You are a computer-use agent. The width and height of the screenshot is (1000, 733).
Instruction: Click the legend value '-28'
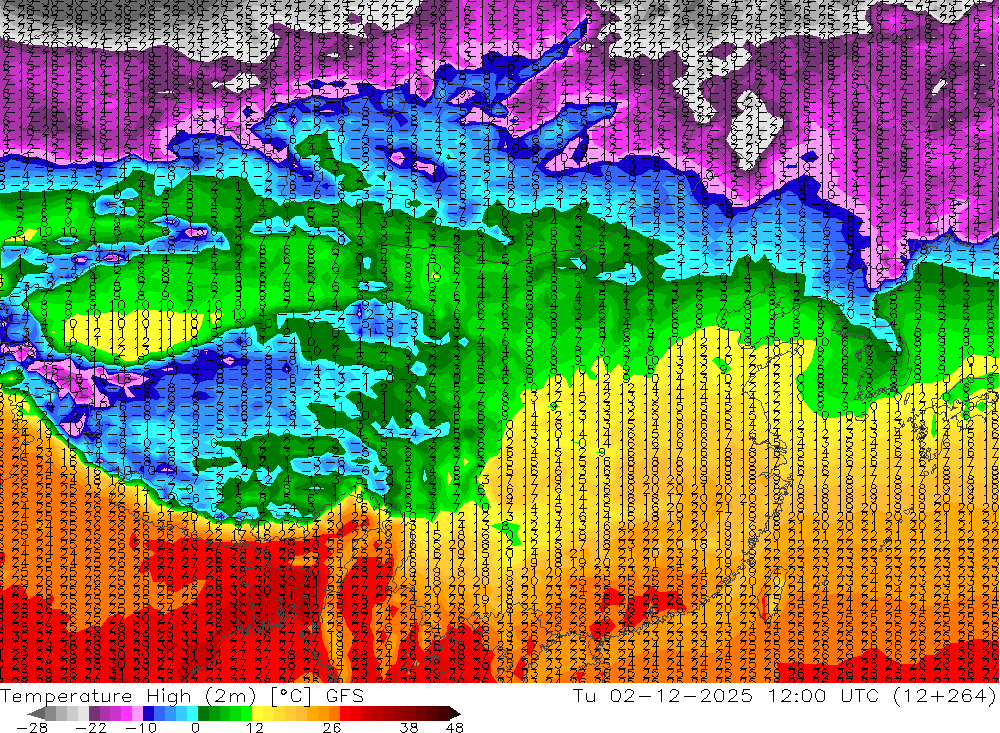tap(32, 728)
